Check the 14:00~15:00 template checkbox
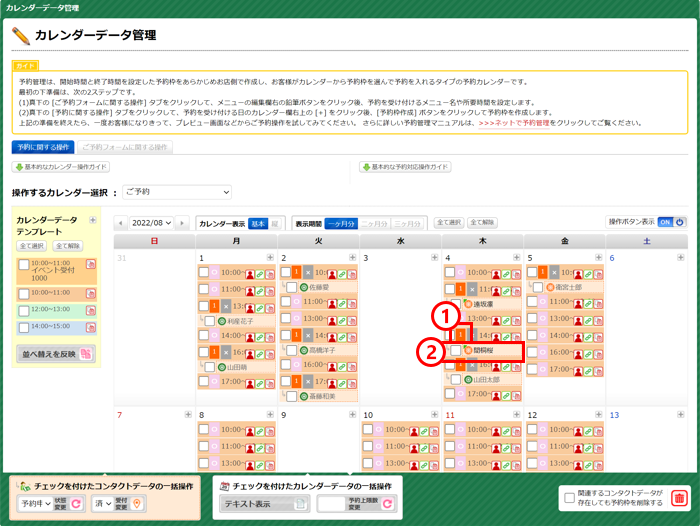The image size is (700, 526). click(x=24, y=328)
